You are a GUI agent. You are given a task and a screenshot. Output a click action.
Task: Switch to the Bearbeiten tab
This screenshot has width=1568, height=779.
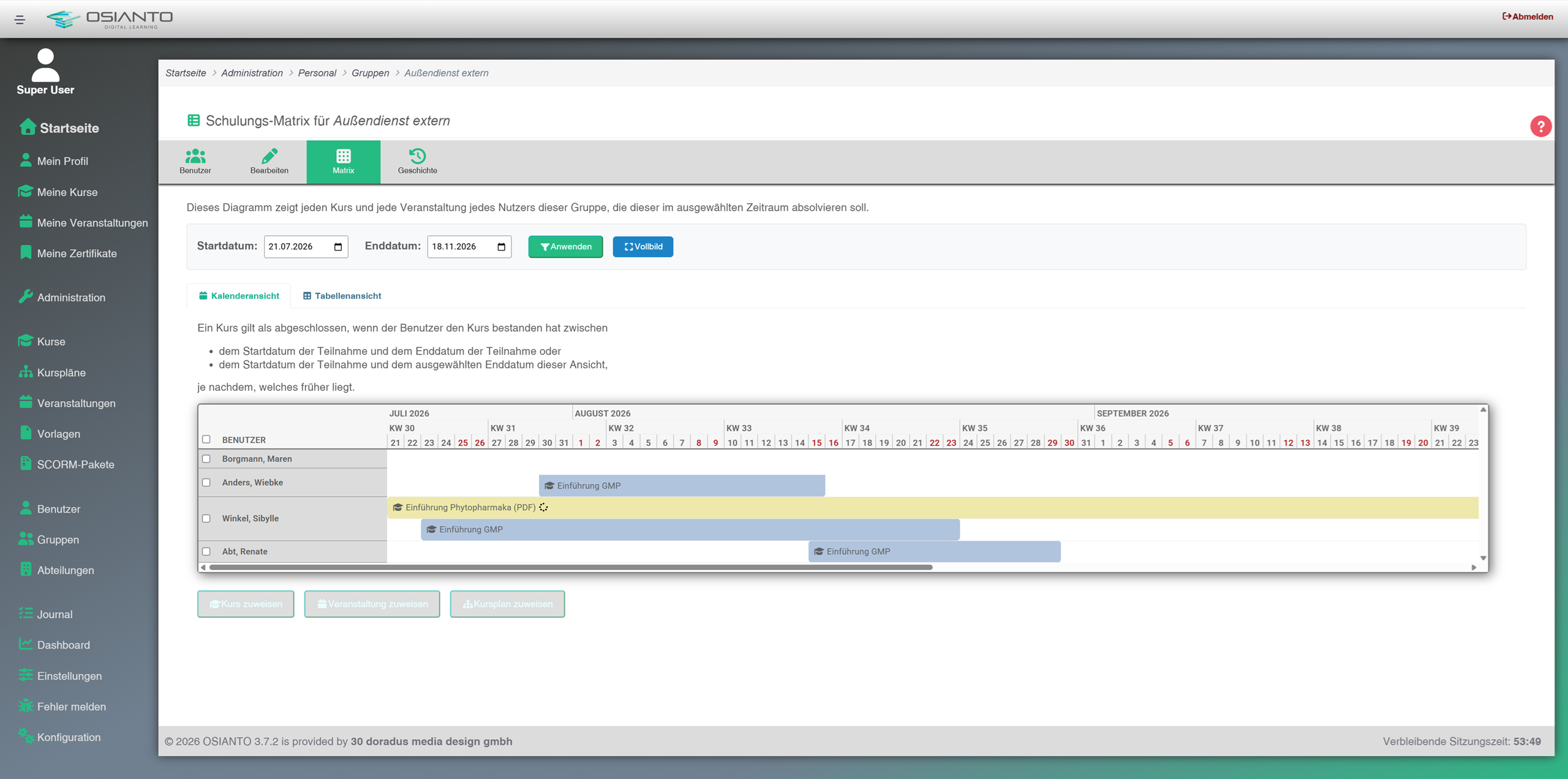click(x=269, y=162)
